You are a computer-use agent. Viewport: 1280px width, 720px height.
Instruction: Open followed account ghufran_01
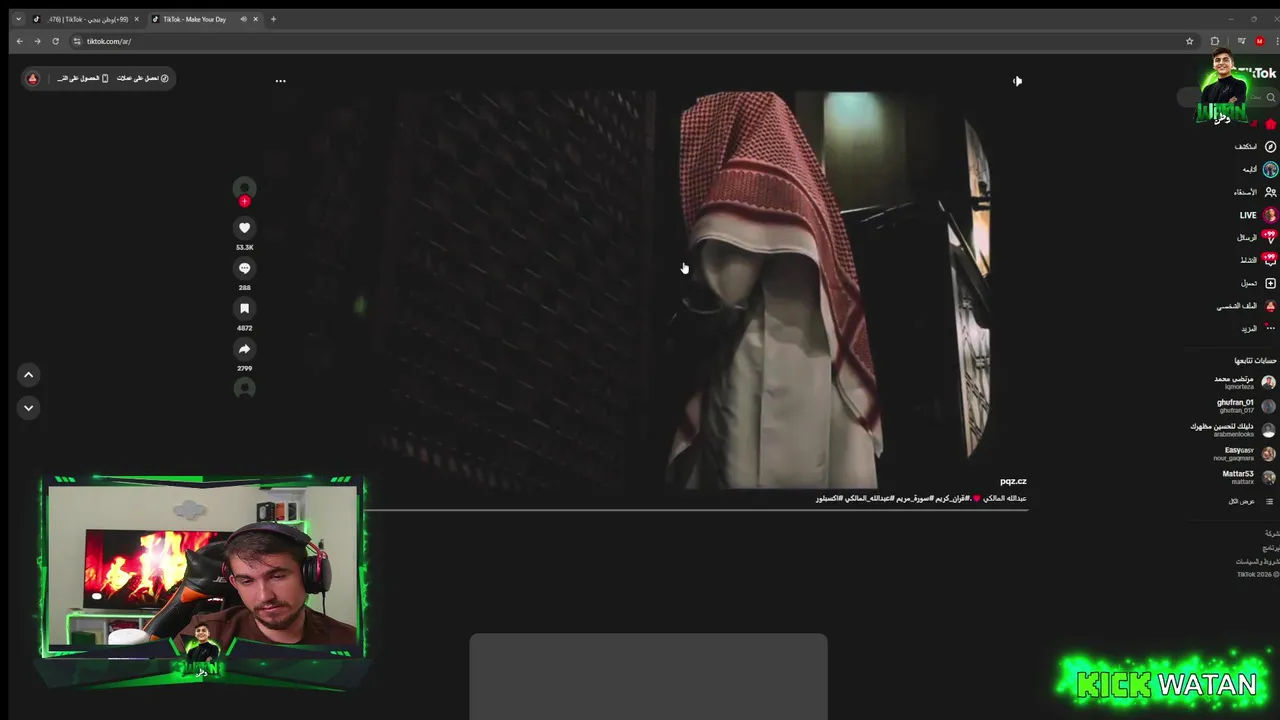1246,406
